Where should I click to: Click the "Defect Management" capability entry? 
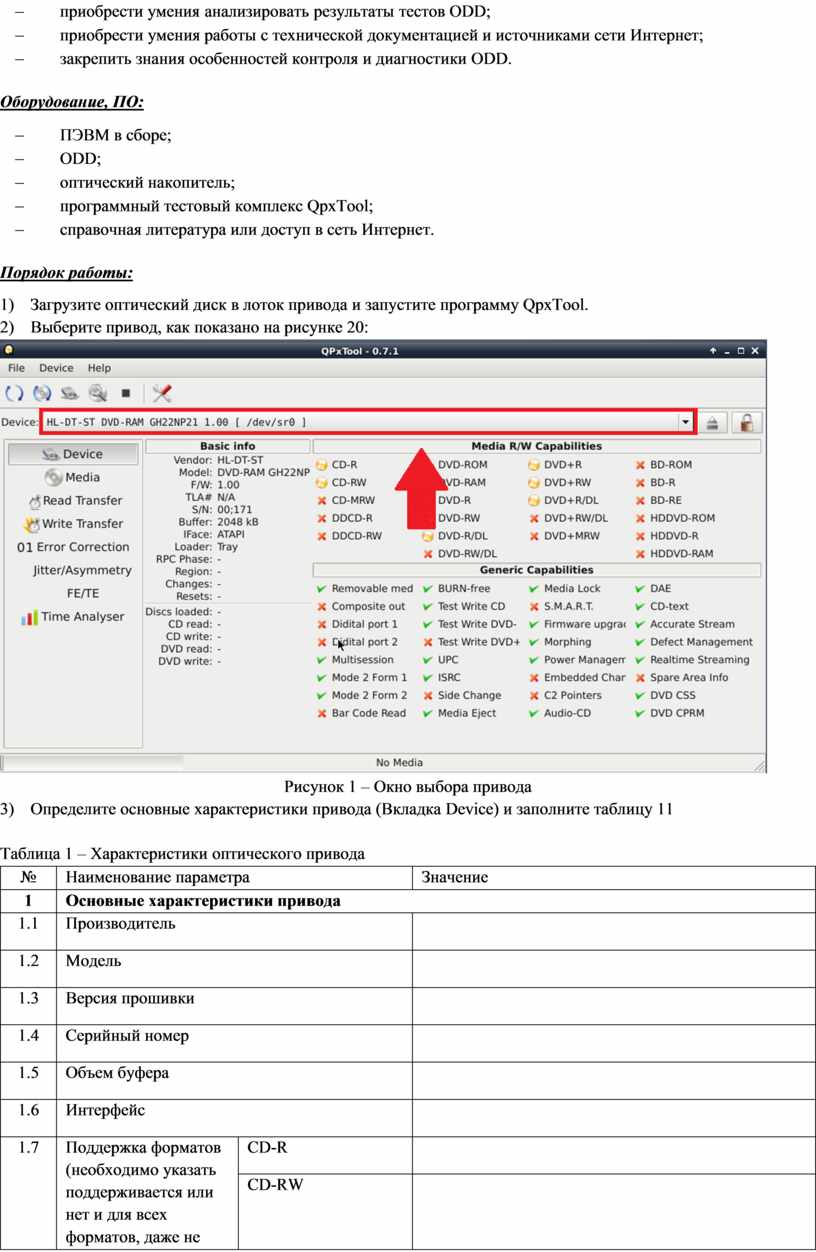[x=694, y=642]
